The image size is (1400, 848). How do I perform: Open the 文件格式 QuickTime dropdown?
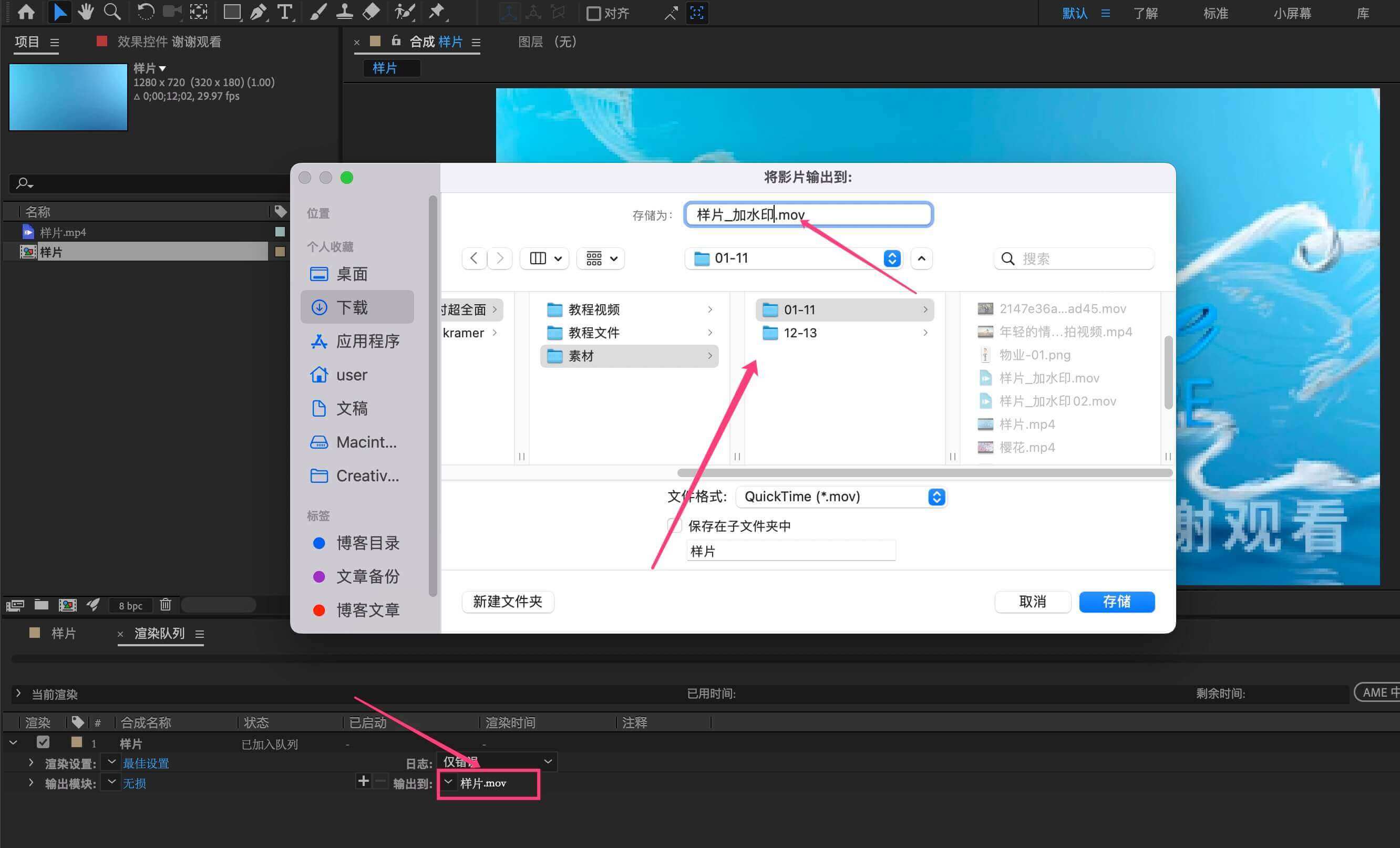click(x=841, y=497)
